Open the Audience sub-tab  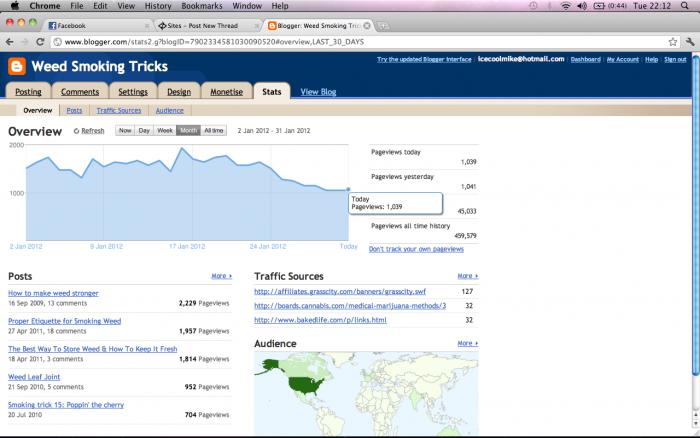(170, 110)
